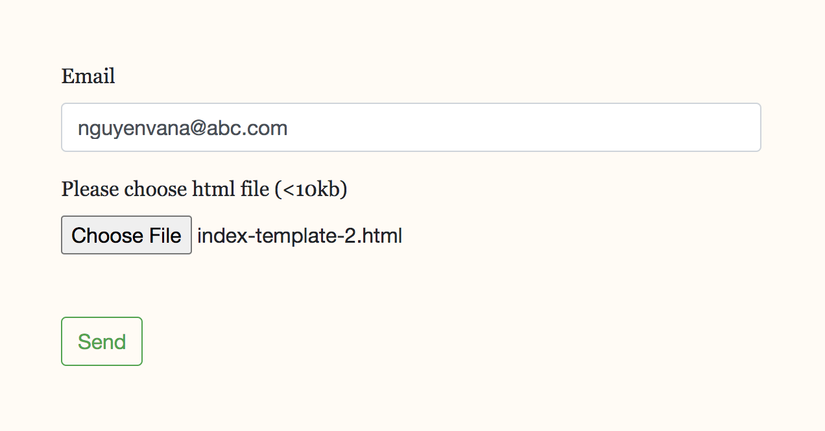Click the selected file name text
Screen dimensions: 825x431
[x=300, y=236]
